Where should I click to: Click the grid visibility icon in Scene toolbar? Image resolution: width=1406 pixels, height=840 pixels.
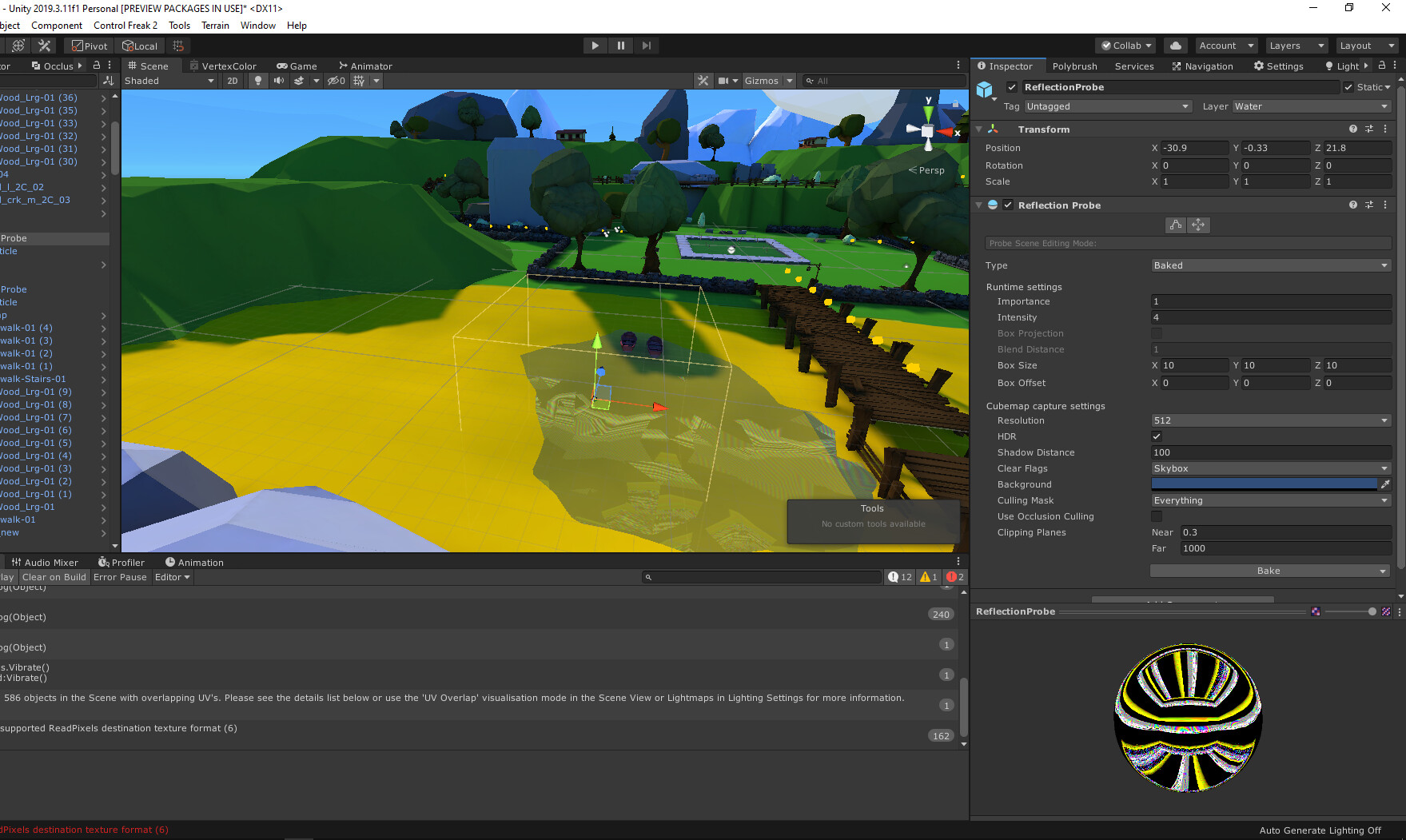pyautogui.click(x=359, y=80)
